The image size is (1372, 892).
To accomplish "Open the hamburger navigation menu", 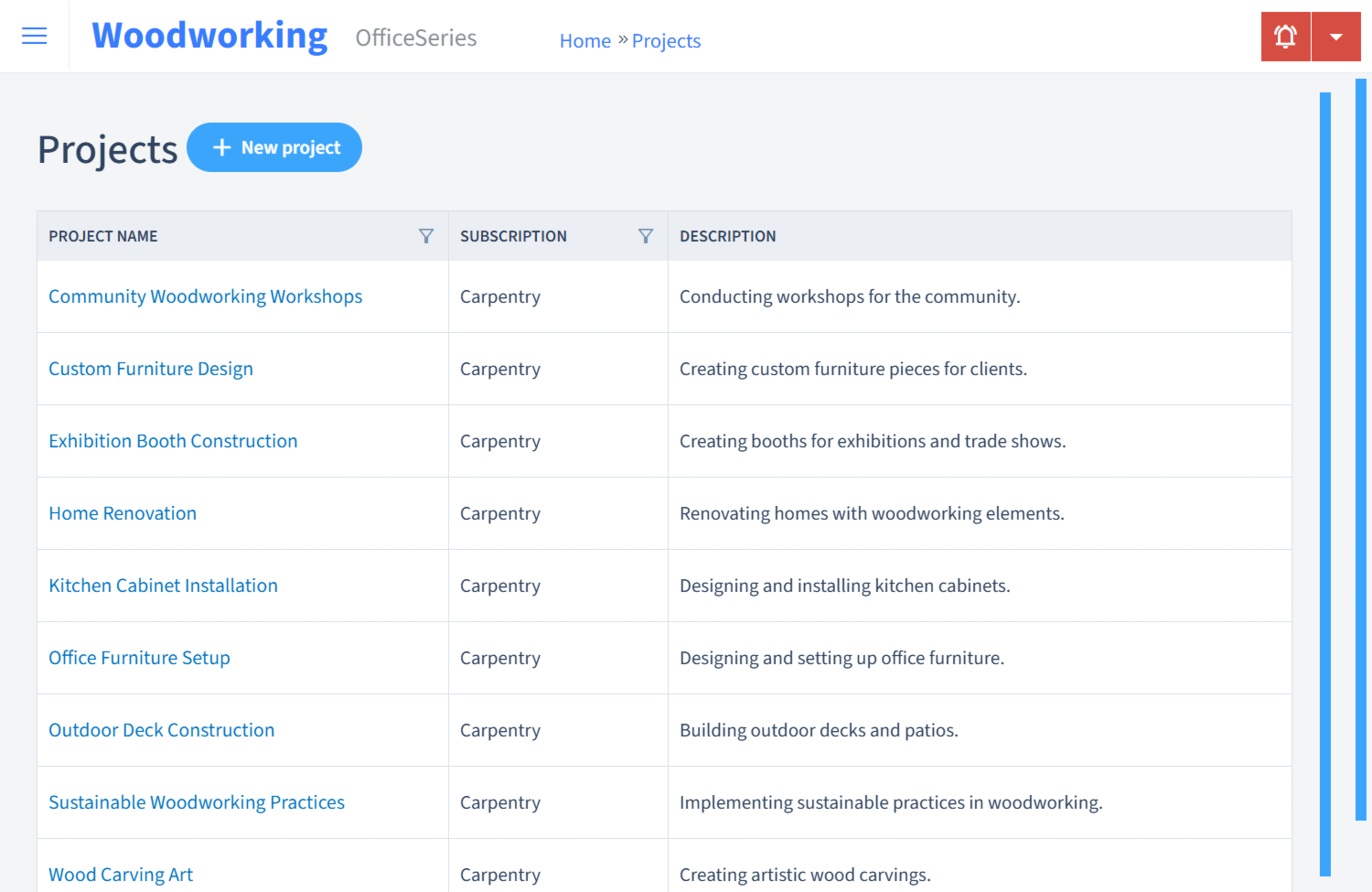I will [x=34, y=37].
